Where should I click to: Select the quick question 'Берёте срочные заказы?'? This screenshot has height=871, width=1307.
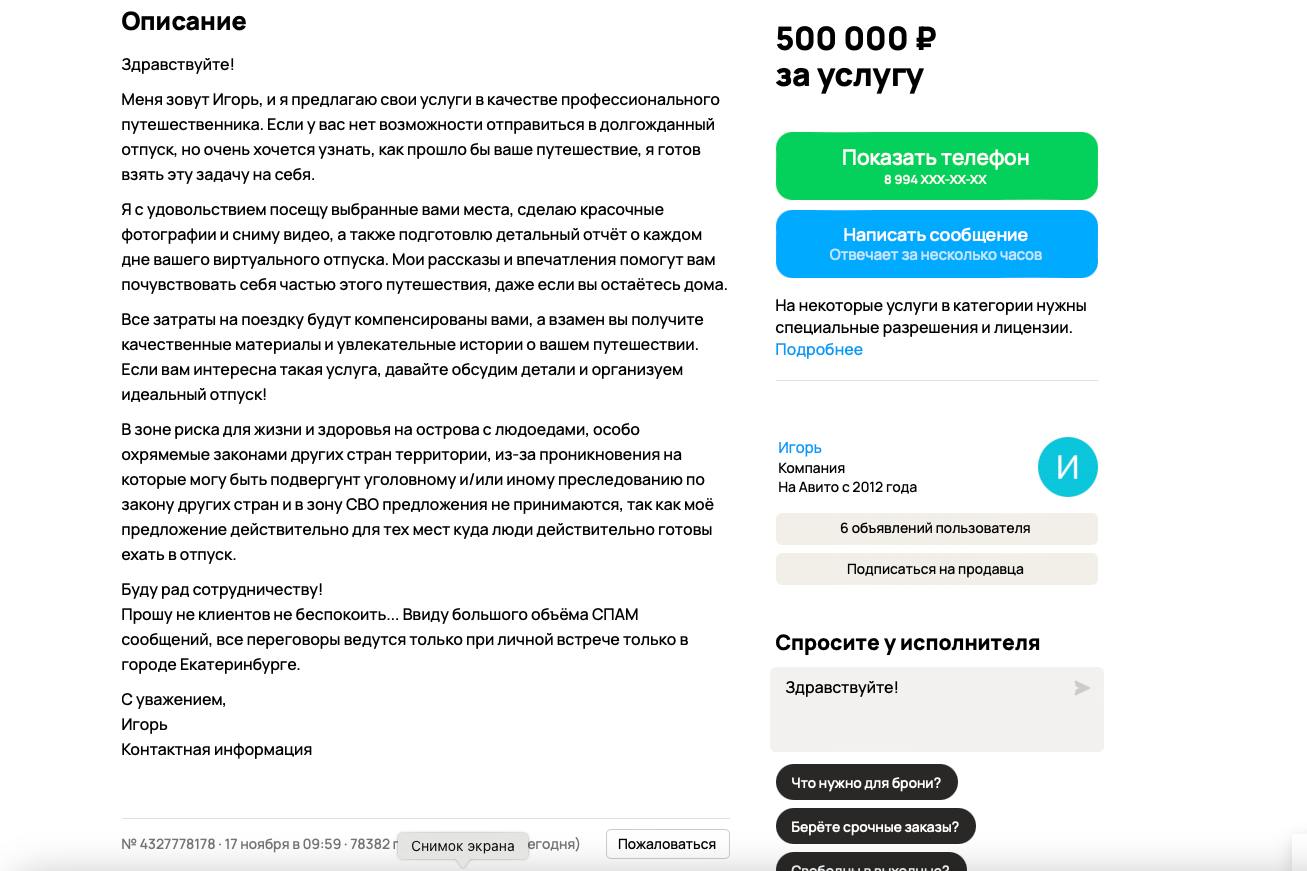point(876,826)
